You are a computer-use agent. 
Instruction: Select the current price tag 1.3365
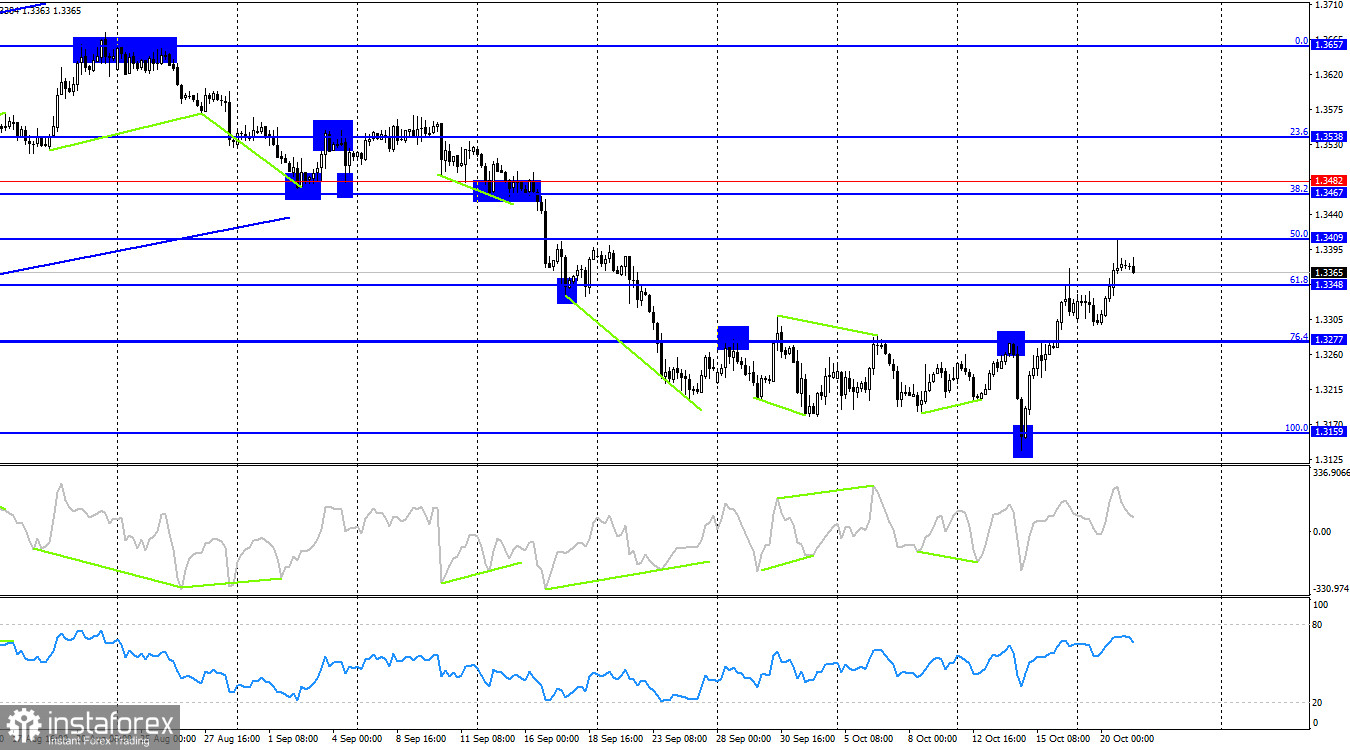pos(1330,273)
